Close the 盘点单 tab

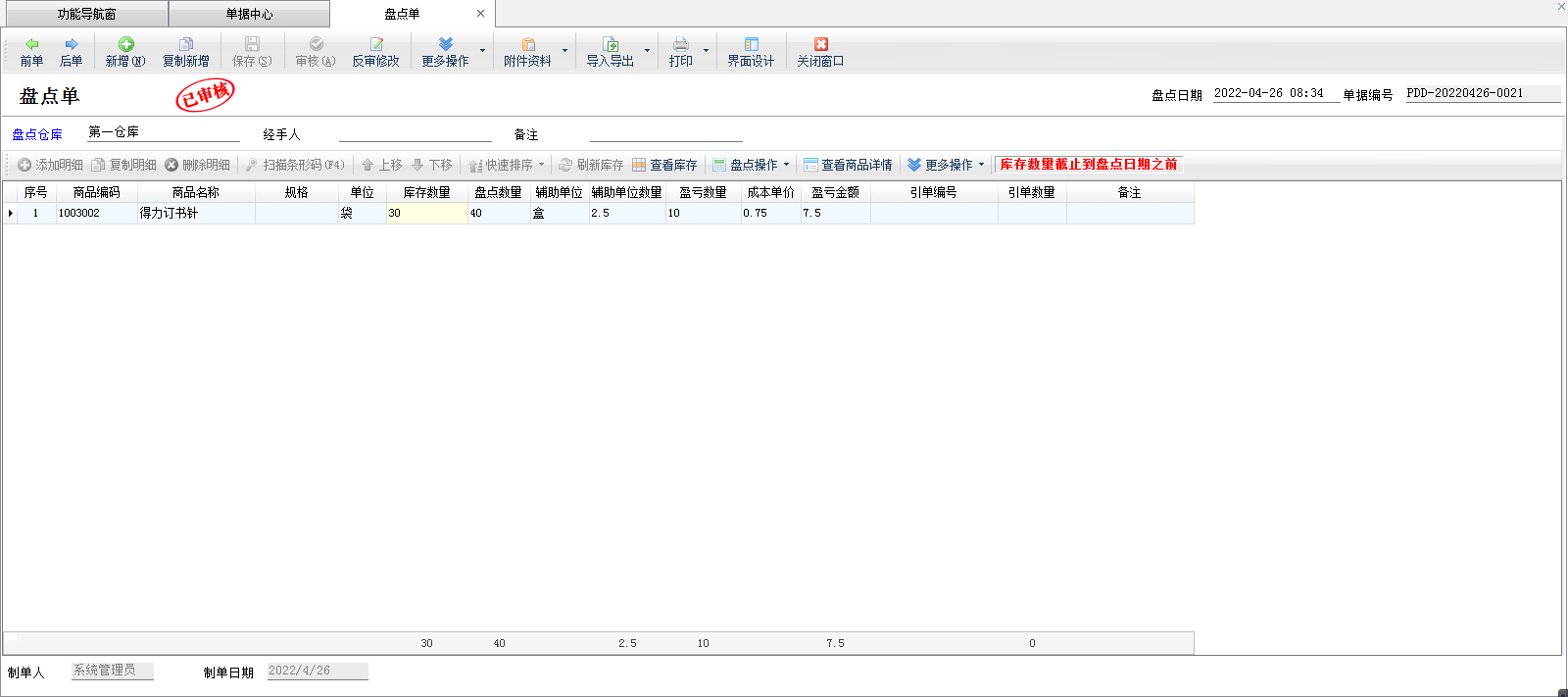click(x=480, y=14)
